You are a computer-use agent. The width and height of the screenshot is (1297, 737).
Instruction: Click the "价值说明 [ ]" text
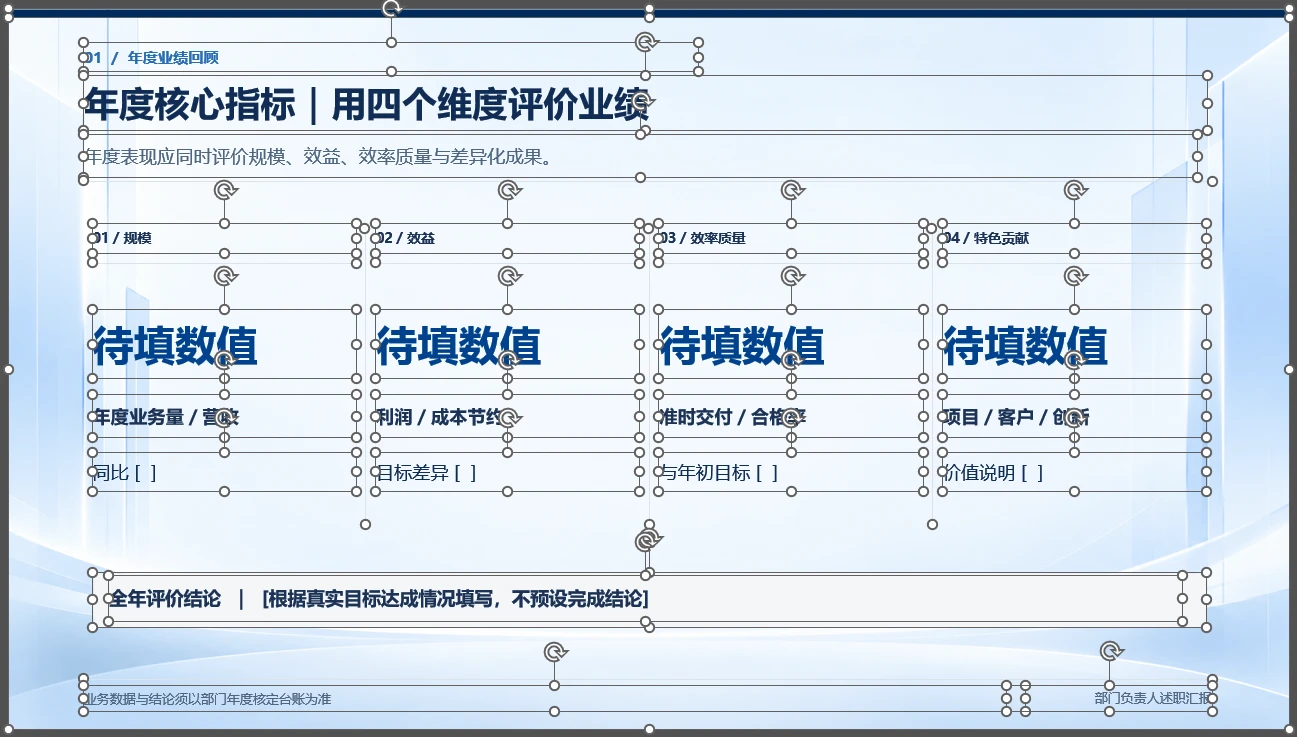[993, 473]
